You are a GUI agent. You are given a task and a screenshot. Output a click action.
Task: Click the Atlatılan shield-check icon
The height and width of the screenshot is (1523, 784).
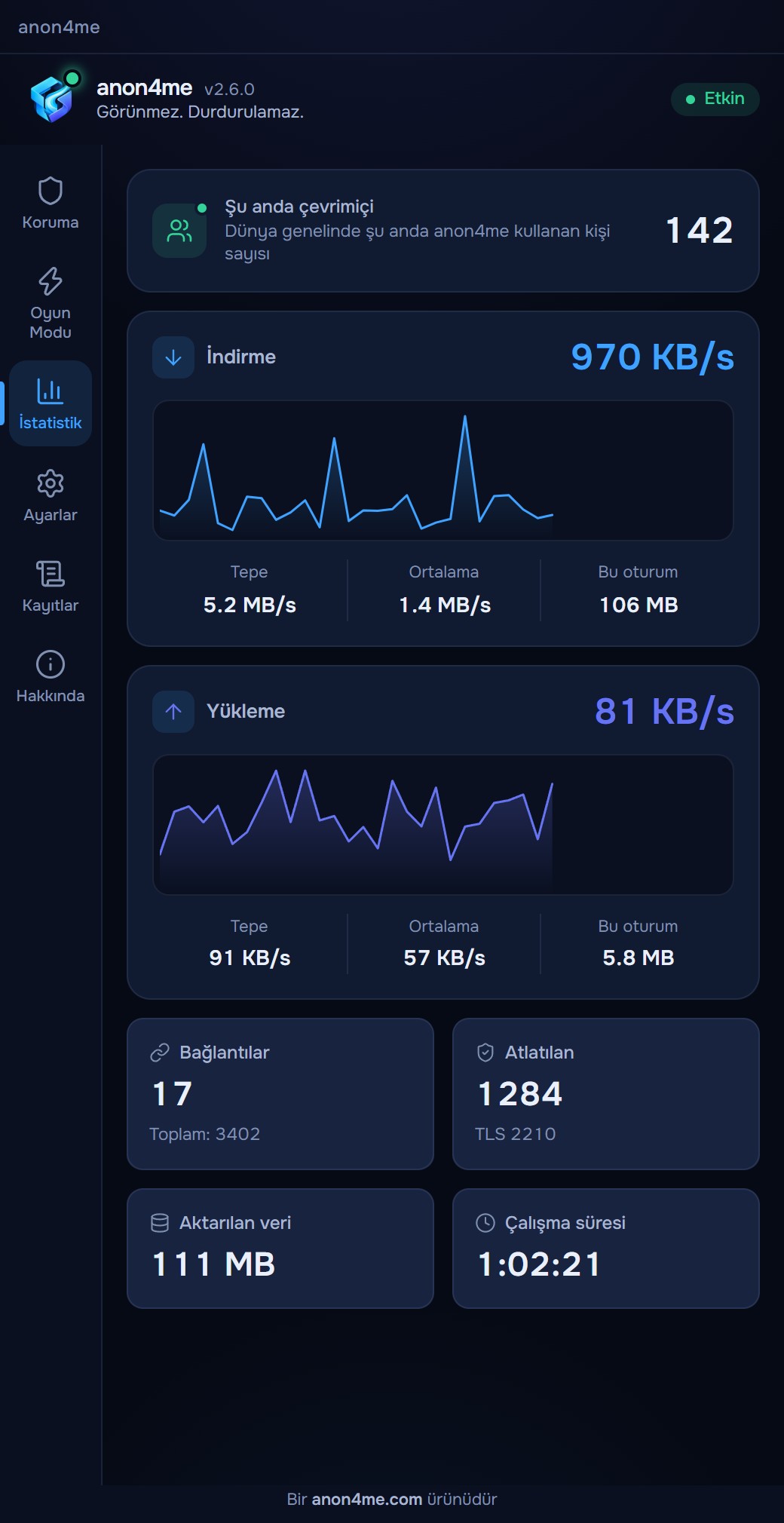coord(485,1053)
